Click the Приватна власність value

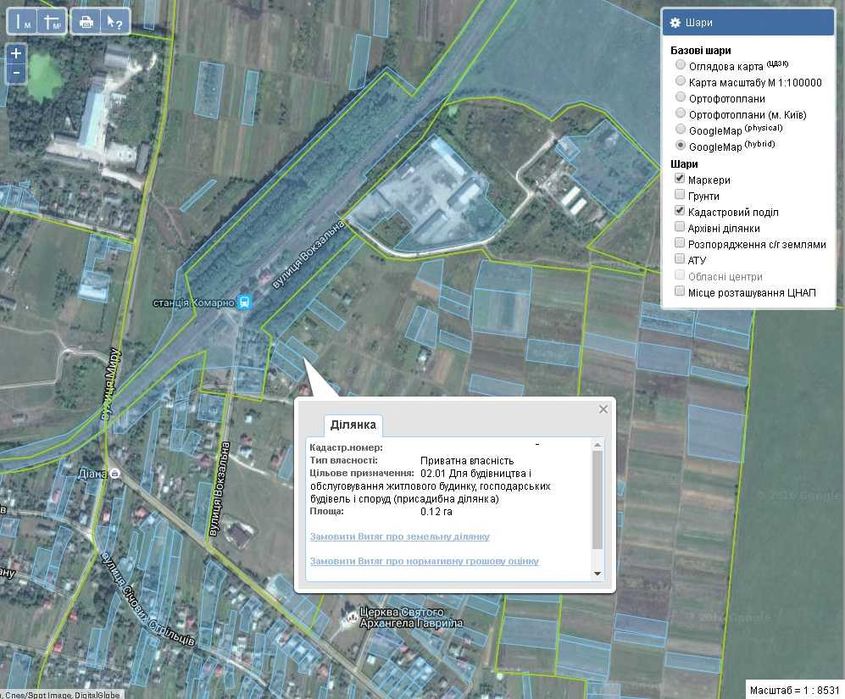[467, 461]
